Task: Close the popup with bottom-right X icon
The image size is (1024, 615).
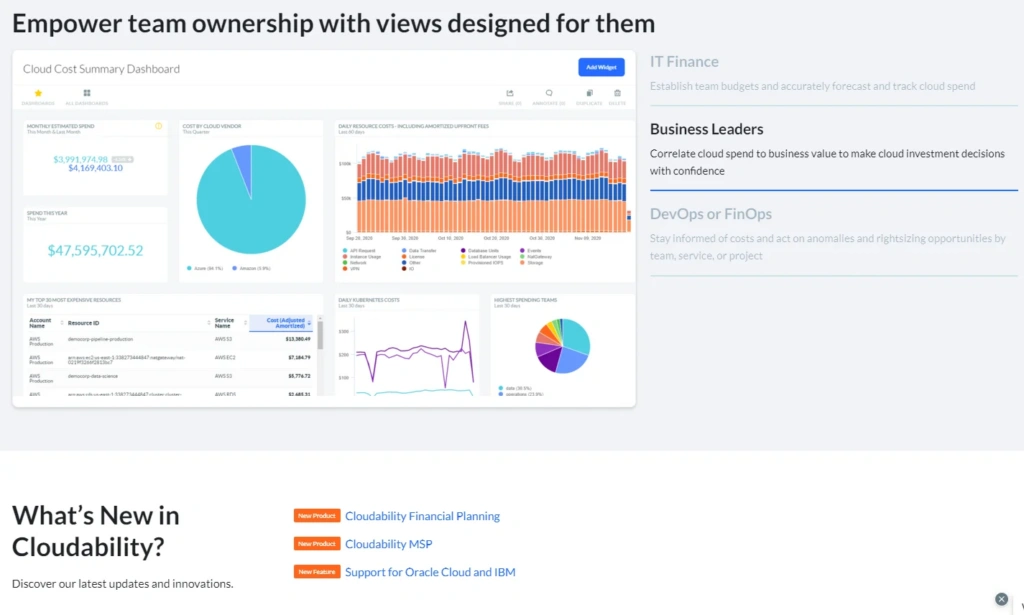Action: 1001,599
